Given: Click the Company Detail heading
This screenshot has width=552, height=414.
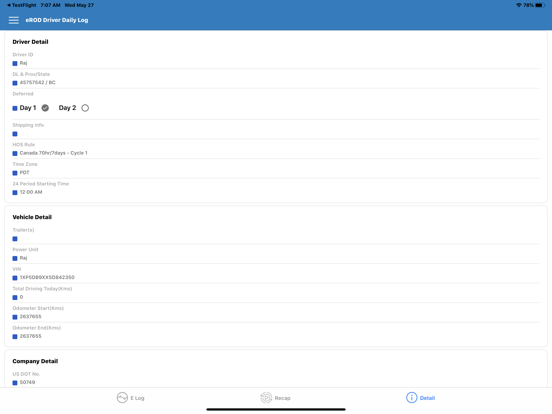Looking at the screenshot, I should [35, 361].
